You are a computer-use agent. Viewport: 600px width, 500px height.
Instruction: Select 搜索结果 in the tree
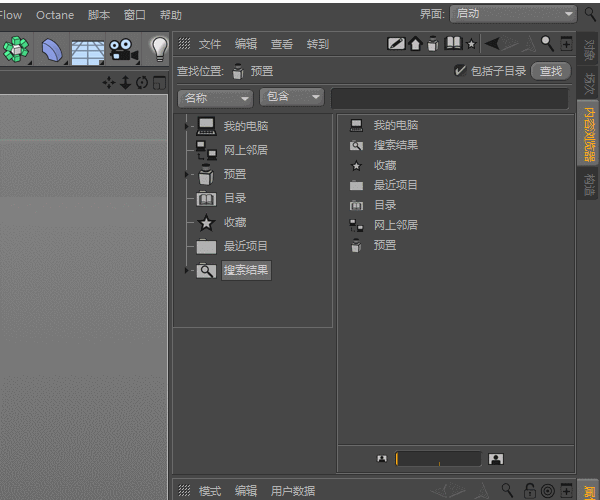(246, 270)
